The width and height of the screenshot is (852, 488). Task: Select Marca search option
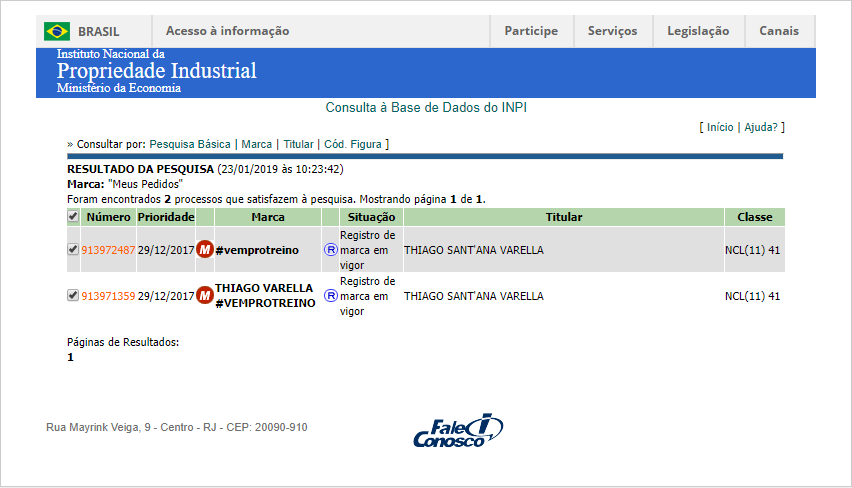256,144
